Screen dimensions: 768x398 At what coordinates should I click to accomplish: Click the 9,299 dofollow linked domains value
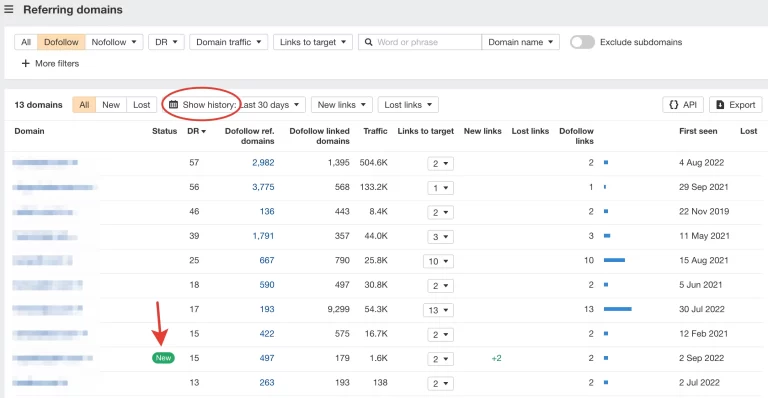[x=338, y=309]
